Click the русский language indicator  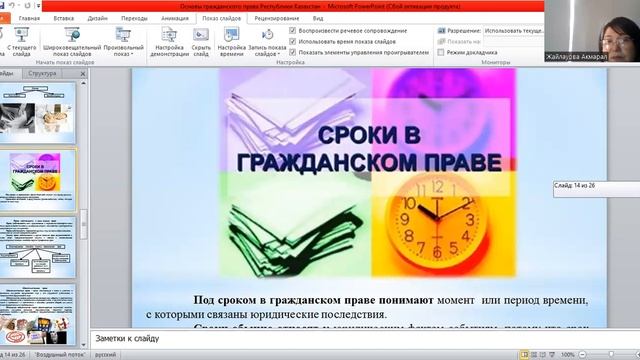point(105,355)
